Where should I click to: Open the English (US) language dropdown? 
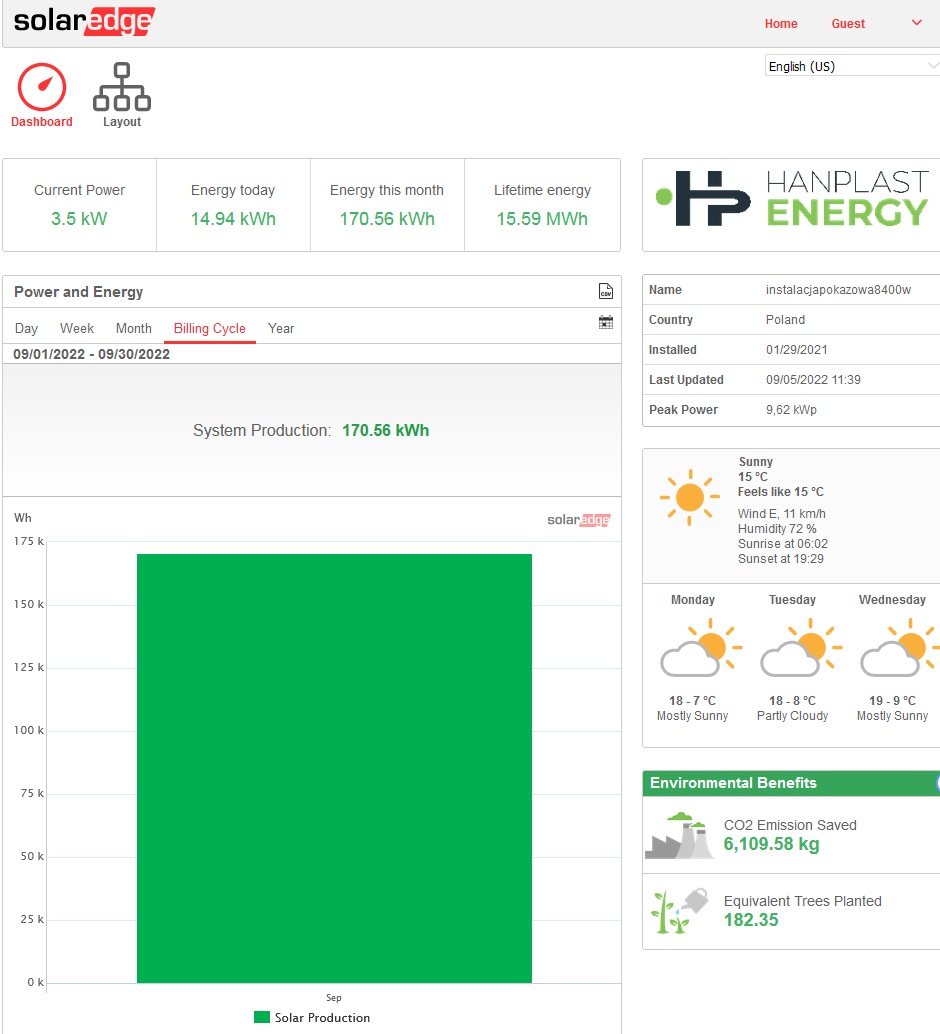pos(851,66)
